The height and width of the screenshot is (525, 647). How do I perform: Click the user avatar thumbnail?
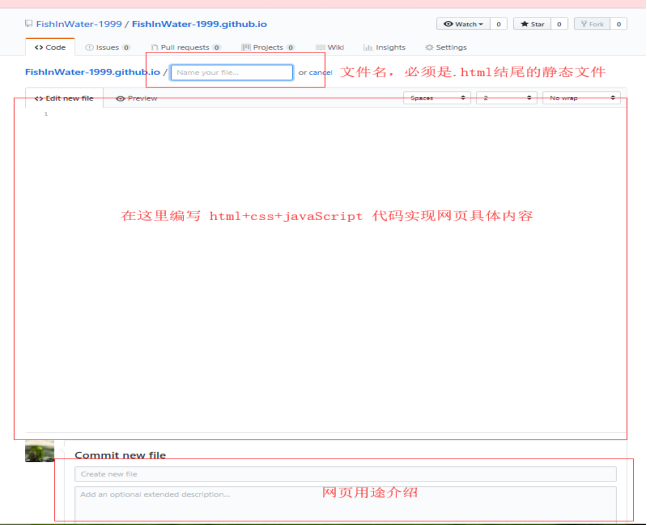click(40, 451)
